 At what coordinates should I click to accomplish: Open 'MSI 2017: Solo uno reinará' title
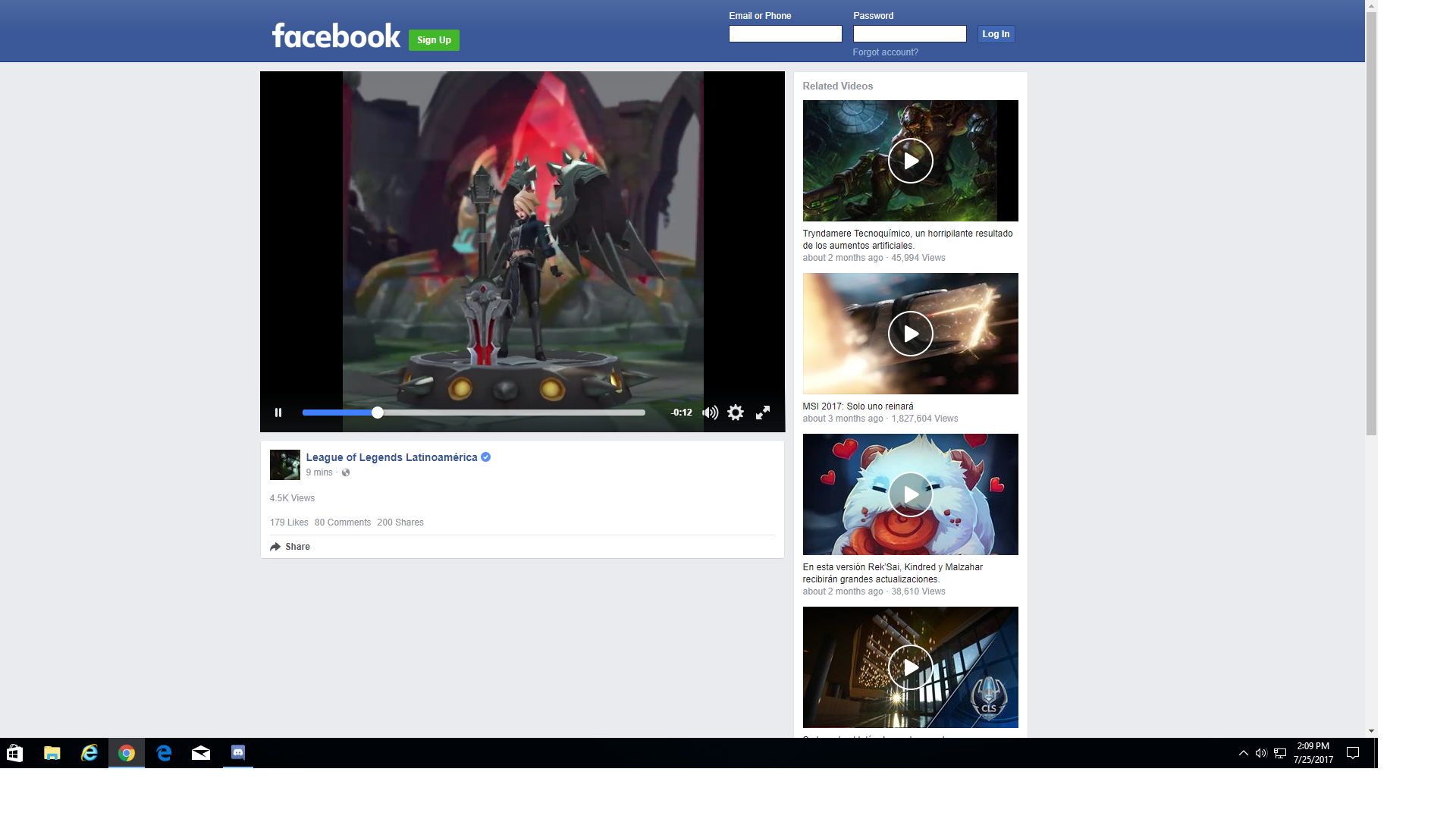coord(858,406)
